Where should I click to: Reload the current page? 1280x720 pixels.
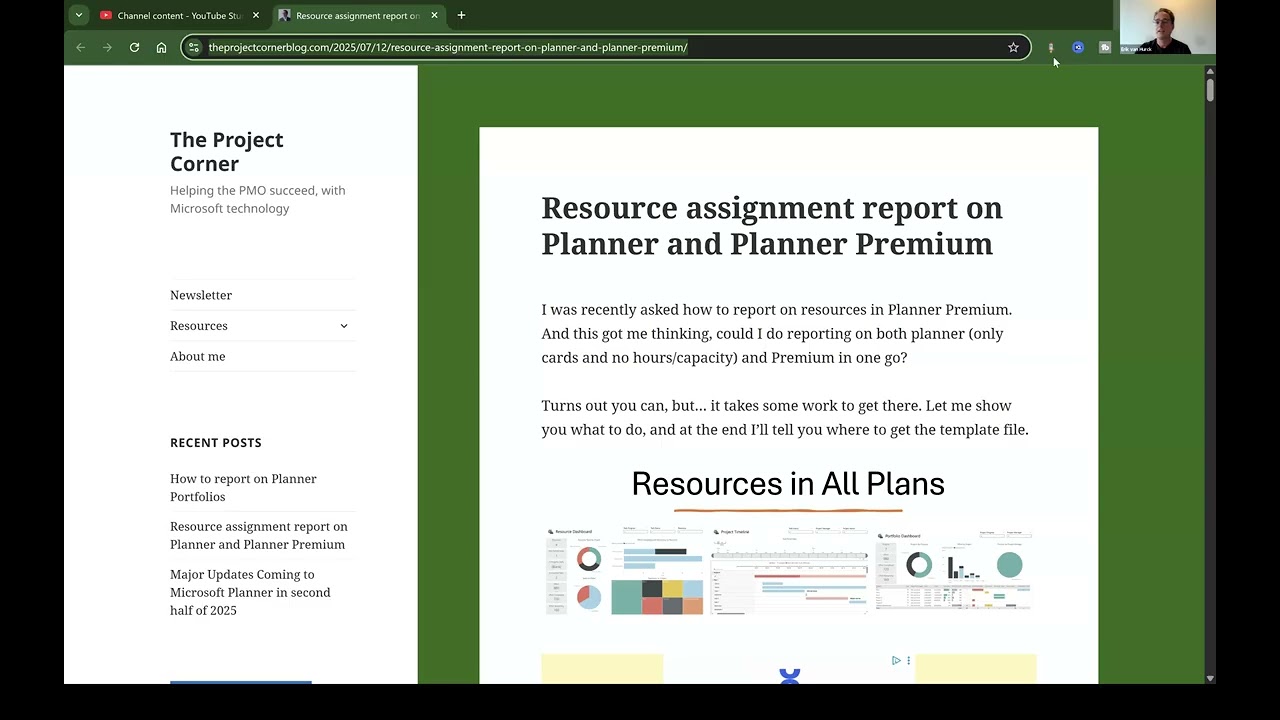134,47
